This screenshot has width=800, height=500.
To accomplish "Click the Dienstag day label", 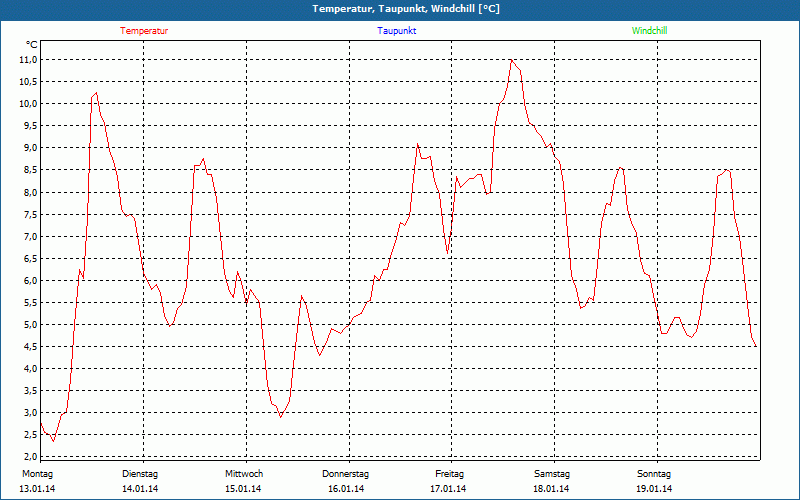I will click(140, 474).
